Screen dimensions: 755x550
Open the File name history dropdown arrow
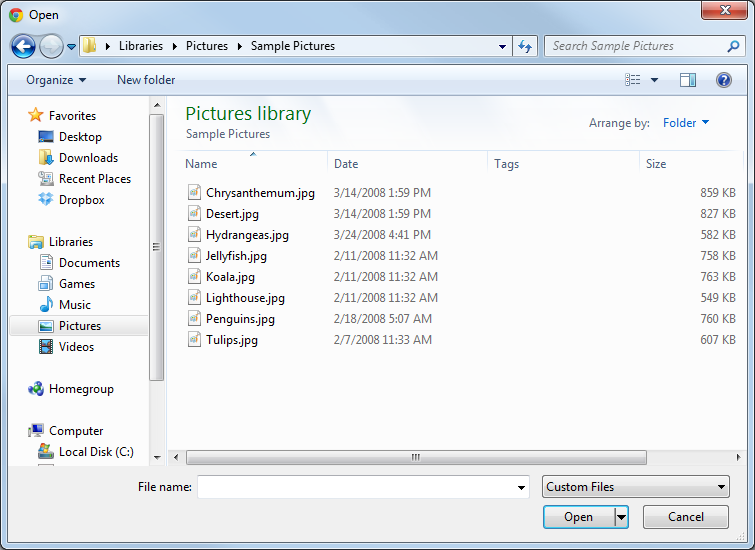pos(521,487)
